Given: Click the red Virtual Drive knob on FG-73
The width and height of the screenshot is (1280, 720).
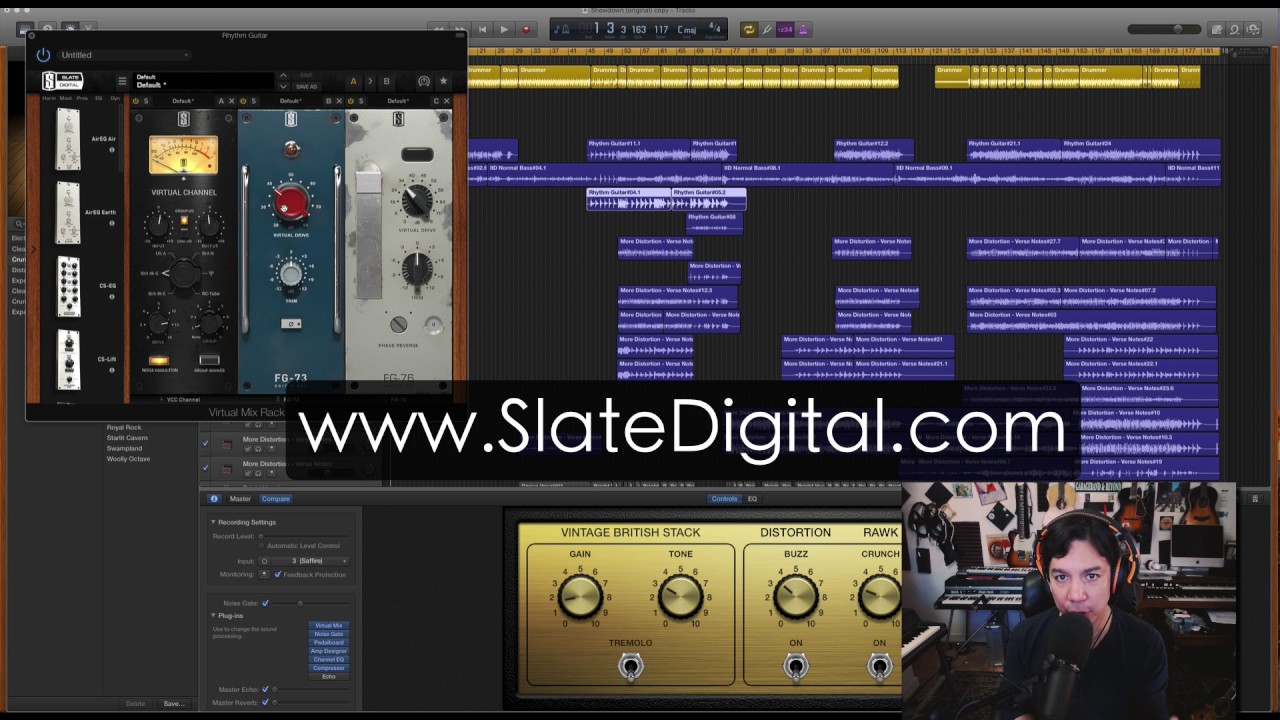Looking at the screenshot, I should point(291,203).
